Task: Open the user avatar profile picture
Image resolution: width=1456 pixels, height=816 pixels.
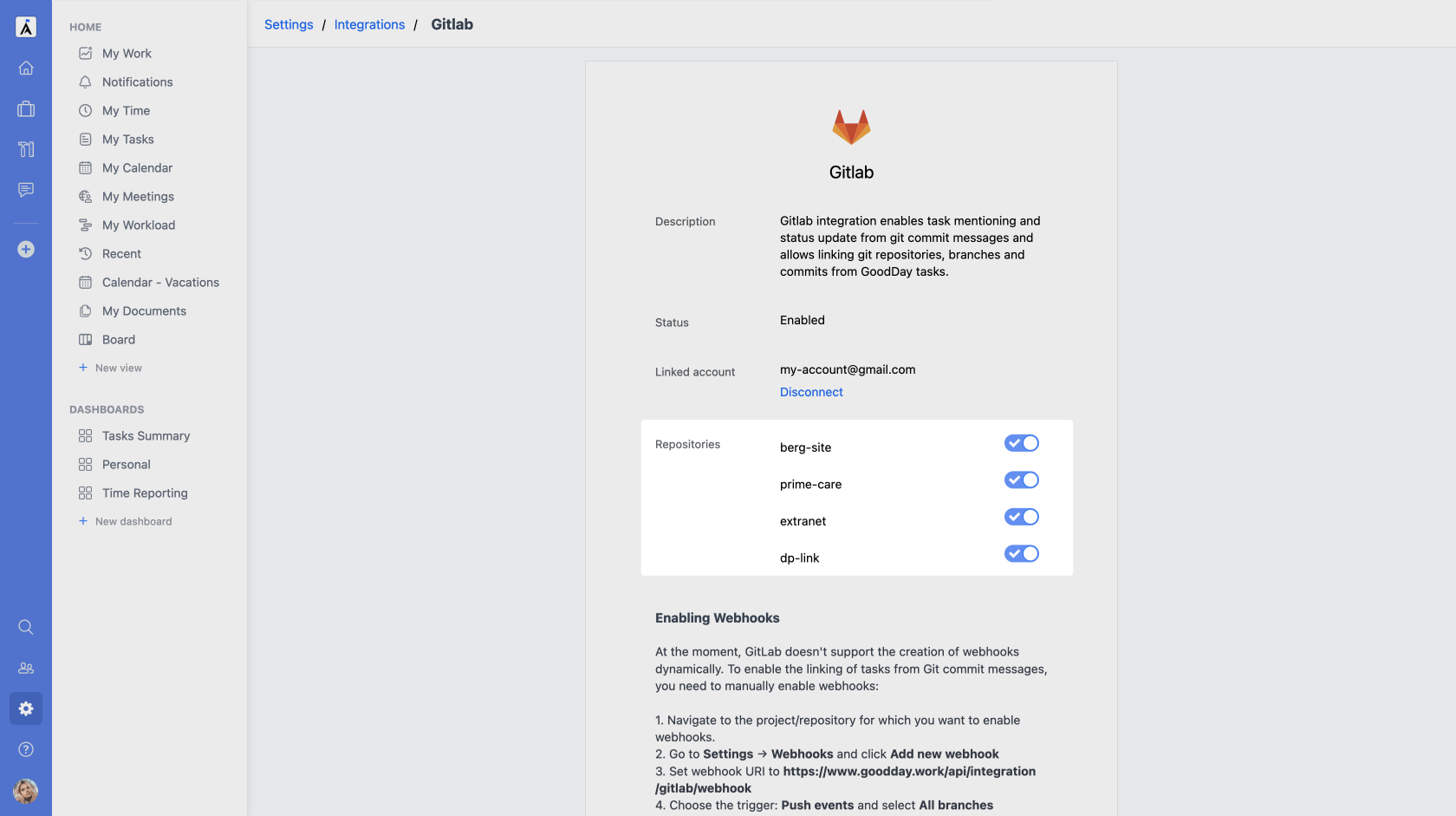Action: (x=26, y=791)
